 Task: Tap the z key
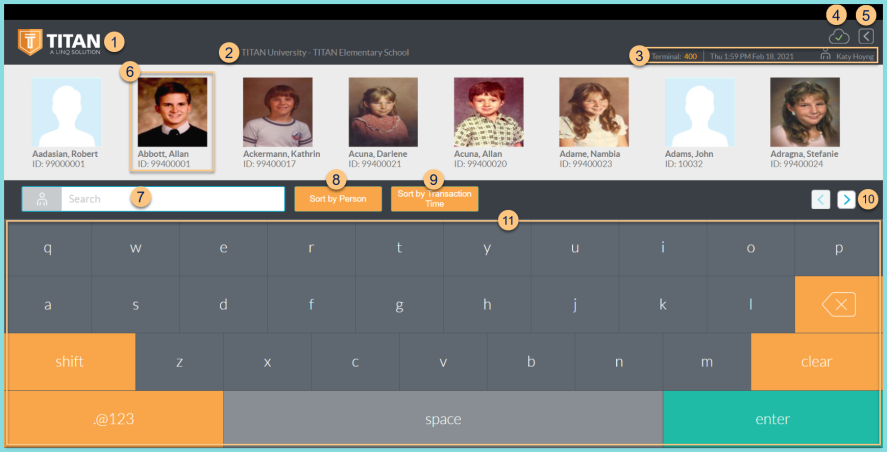[179, 362]
